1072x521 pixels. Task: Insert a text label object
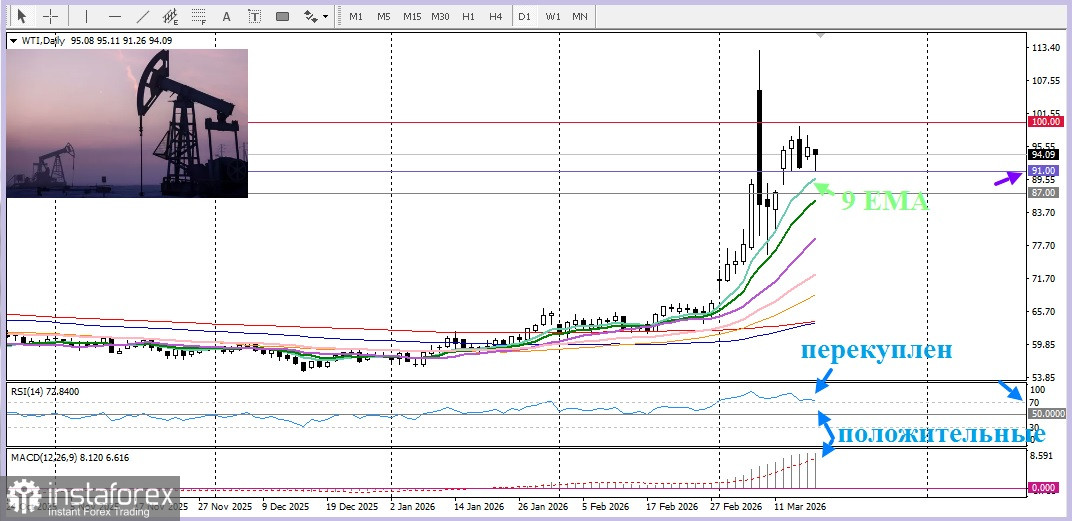click(255, 16)
